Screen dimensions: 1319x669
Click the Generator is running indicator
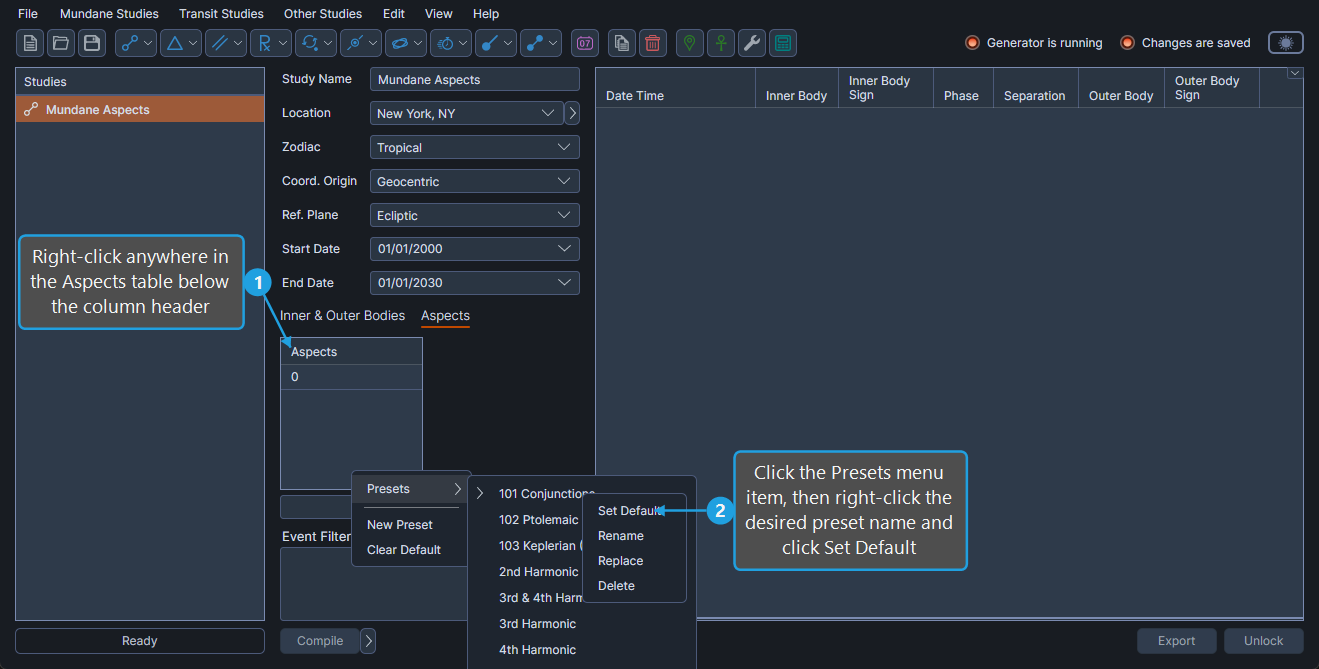tap(1034, 43)
